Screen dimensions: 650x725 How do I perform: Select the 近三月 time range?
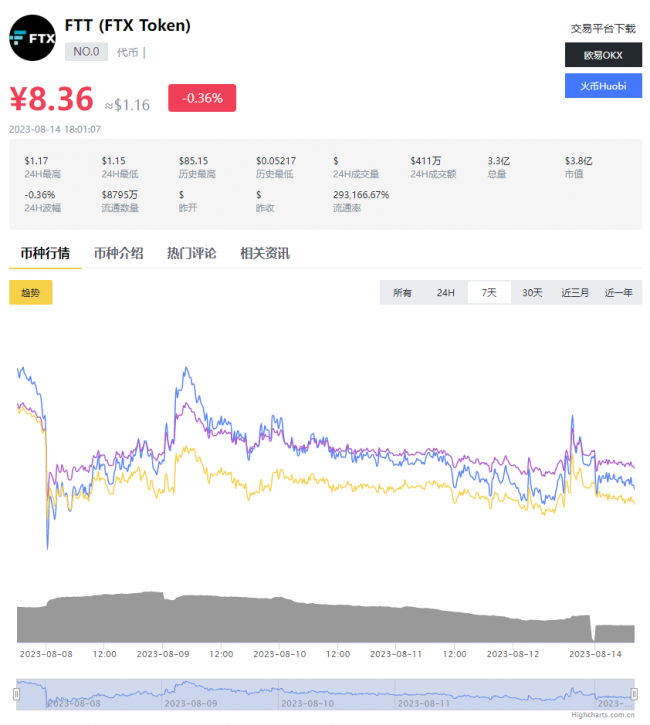tap(575, 293)
